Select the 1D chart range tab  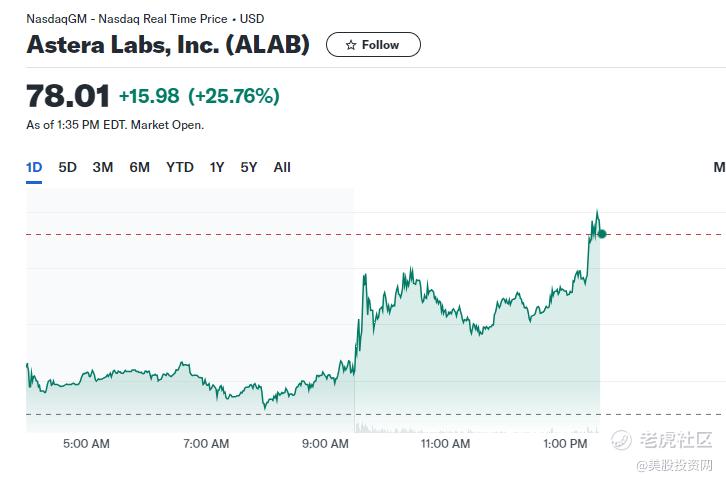click(x=34, y=167)
